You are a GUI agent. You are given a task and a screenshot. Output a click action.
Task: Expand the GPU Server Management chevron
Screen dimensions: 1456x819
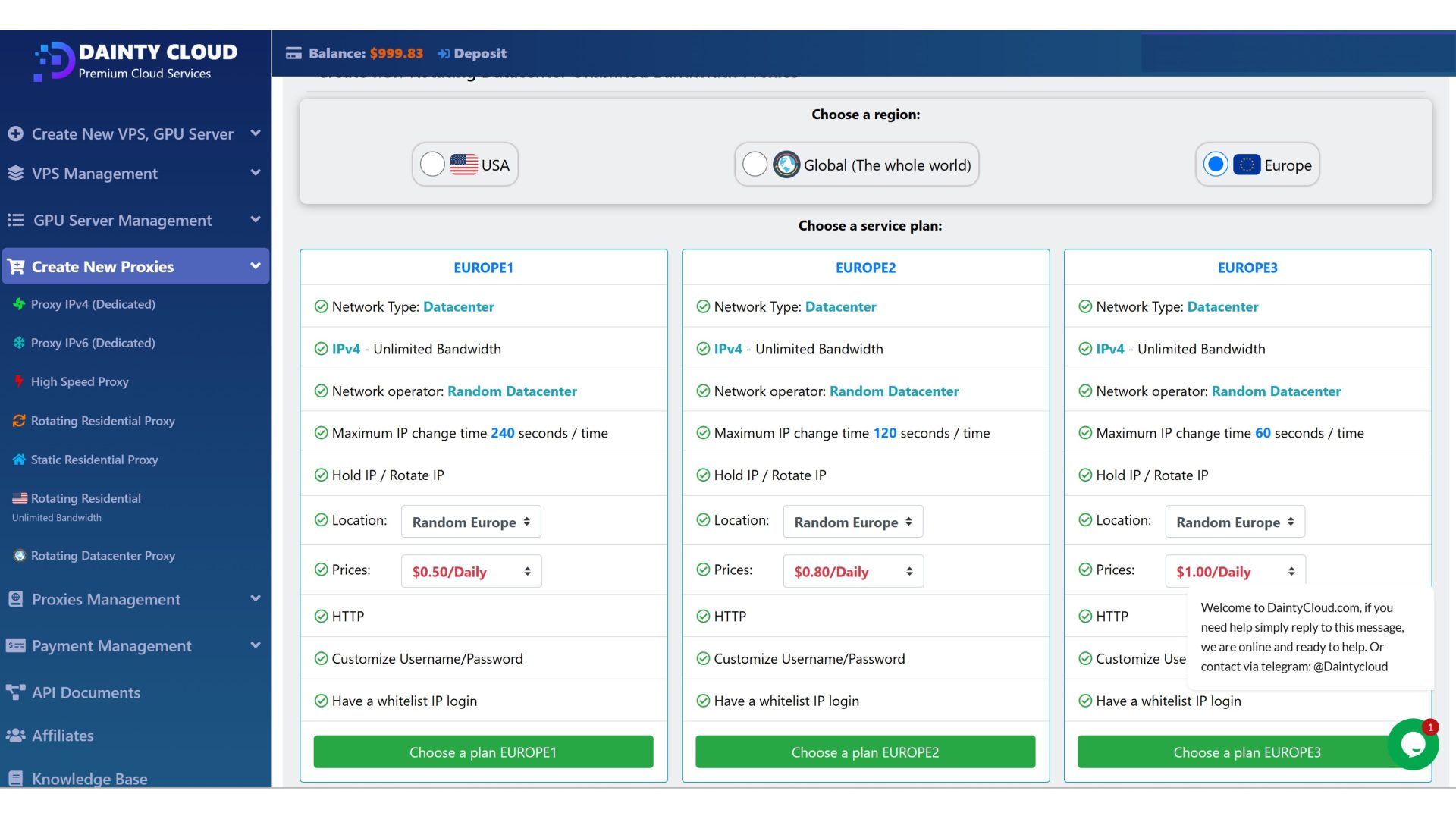click(x=256, y=220)
